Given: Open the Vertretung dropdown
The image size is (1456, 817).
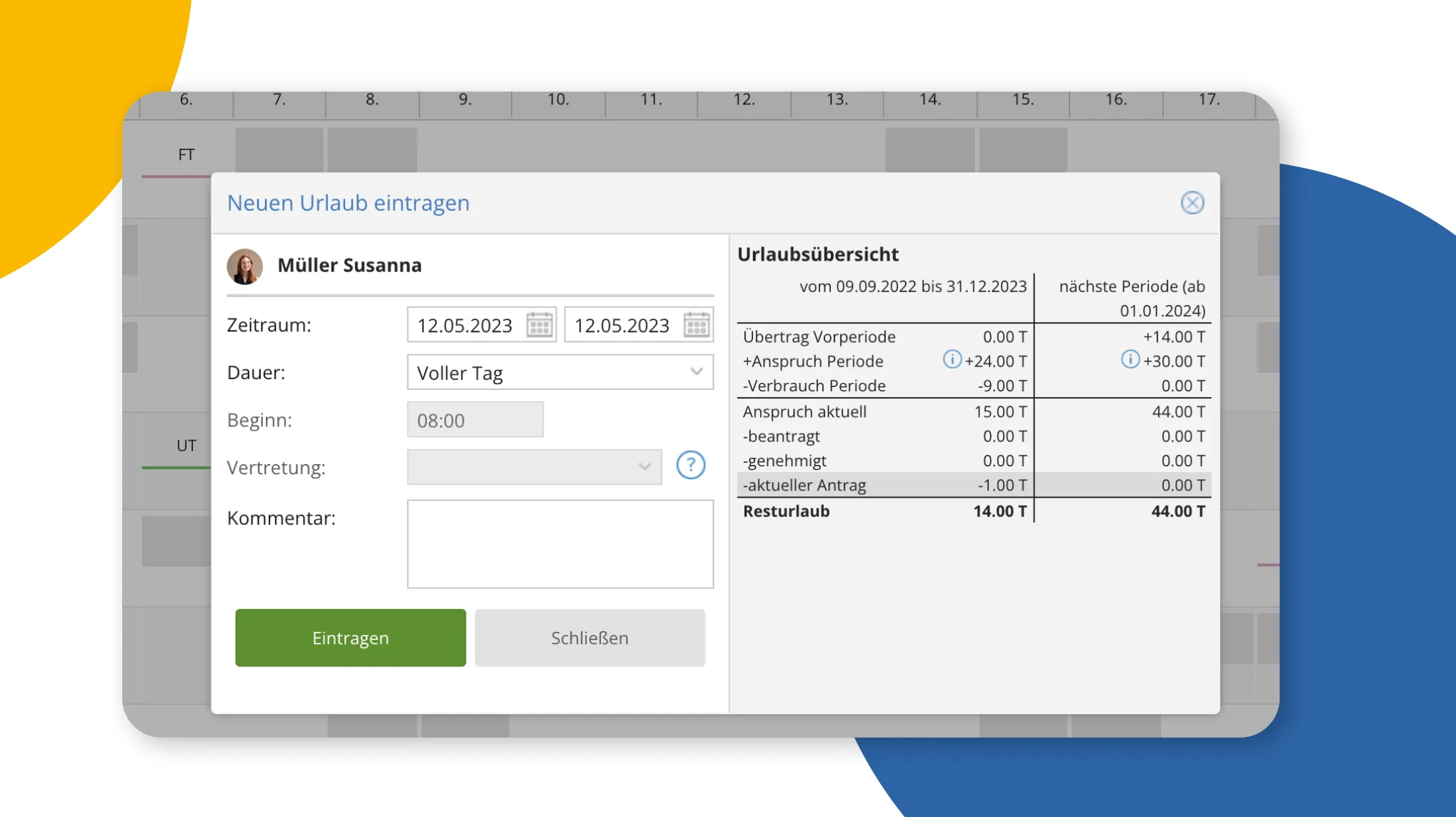Looking at the screenshot, I should [x=534, y=467].
